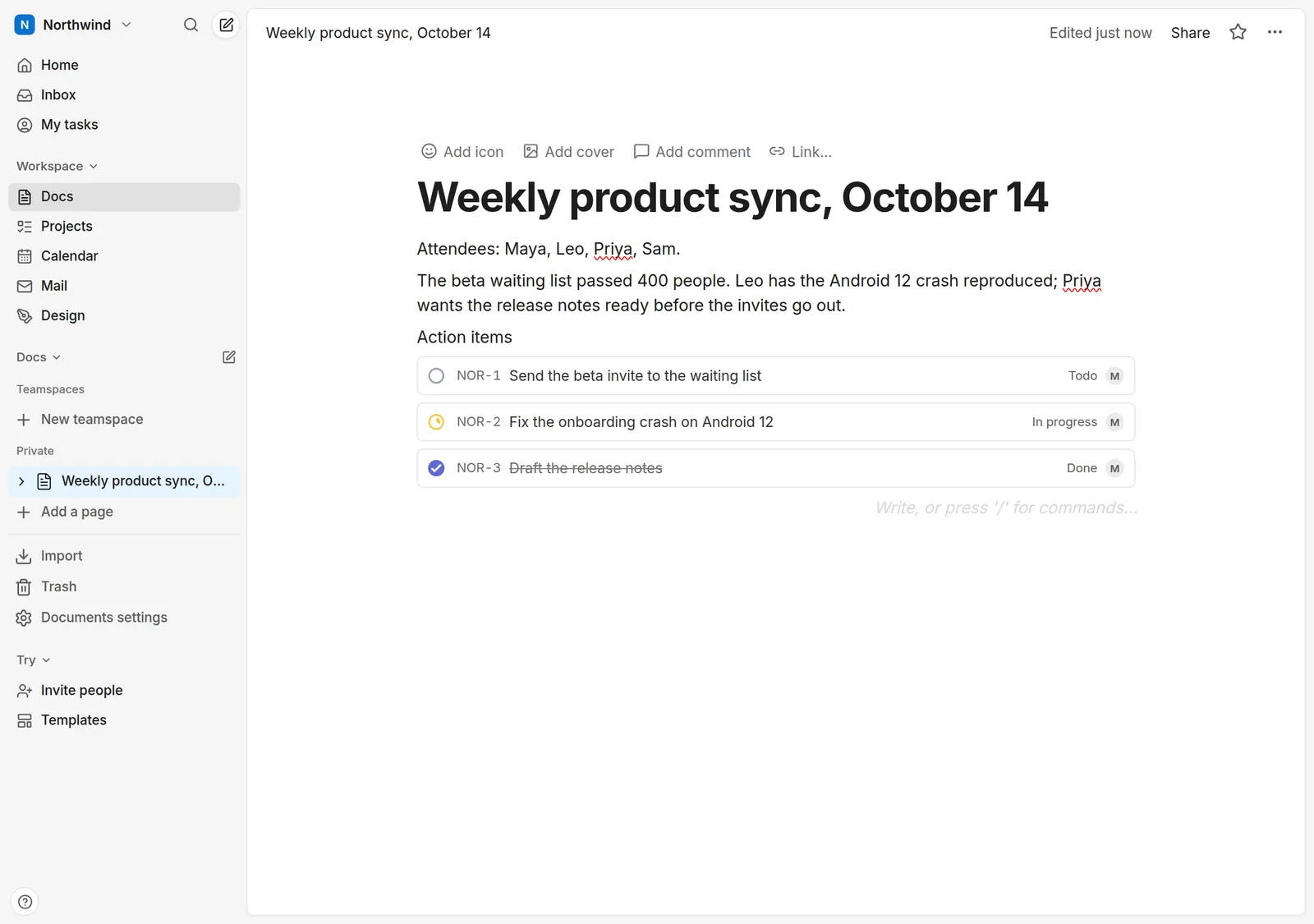The width and height of the screenshot is (1314, 924).
Task: Click Invite people
Action: pos(124,691)
